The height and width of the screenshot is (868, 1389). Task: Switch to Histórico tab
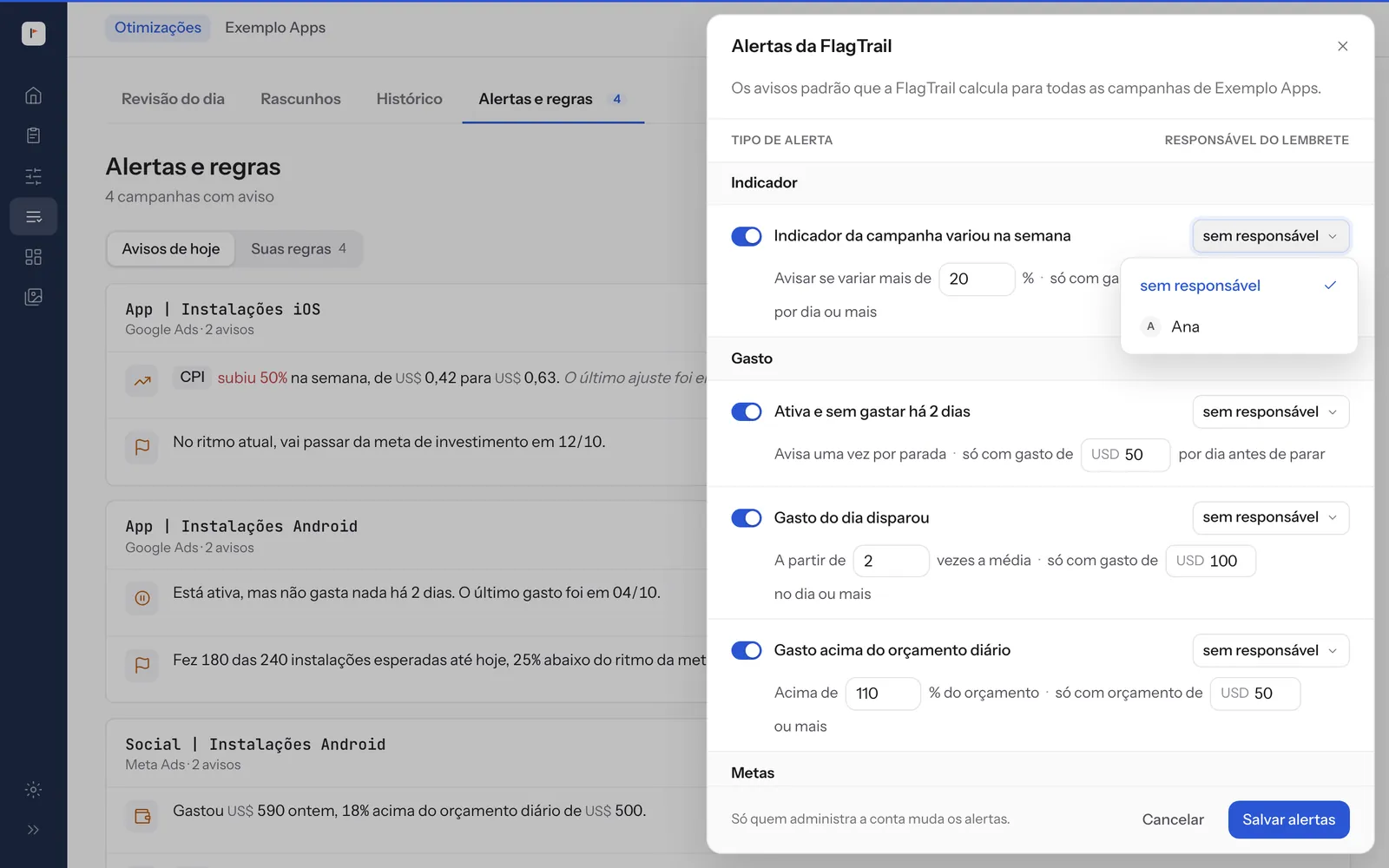pos(409,99)
